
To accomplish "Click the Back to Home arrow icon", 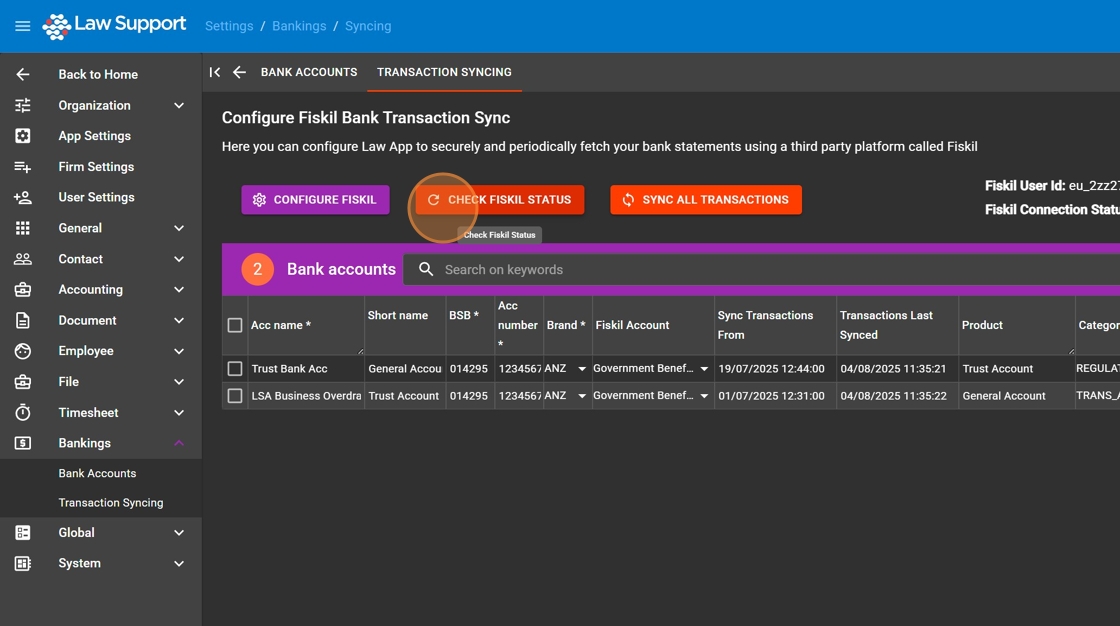I will pyautogui.click(x=23, y=74).
